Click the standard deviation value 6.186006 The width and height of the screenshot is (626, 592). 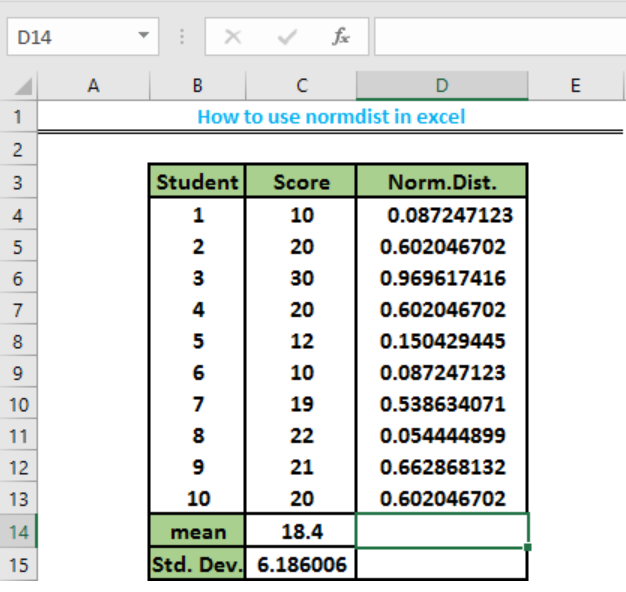tap(301, 564)
